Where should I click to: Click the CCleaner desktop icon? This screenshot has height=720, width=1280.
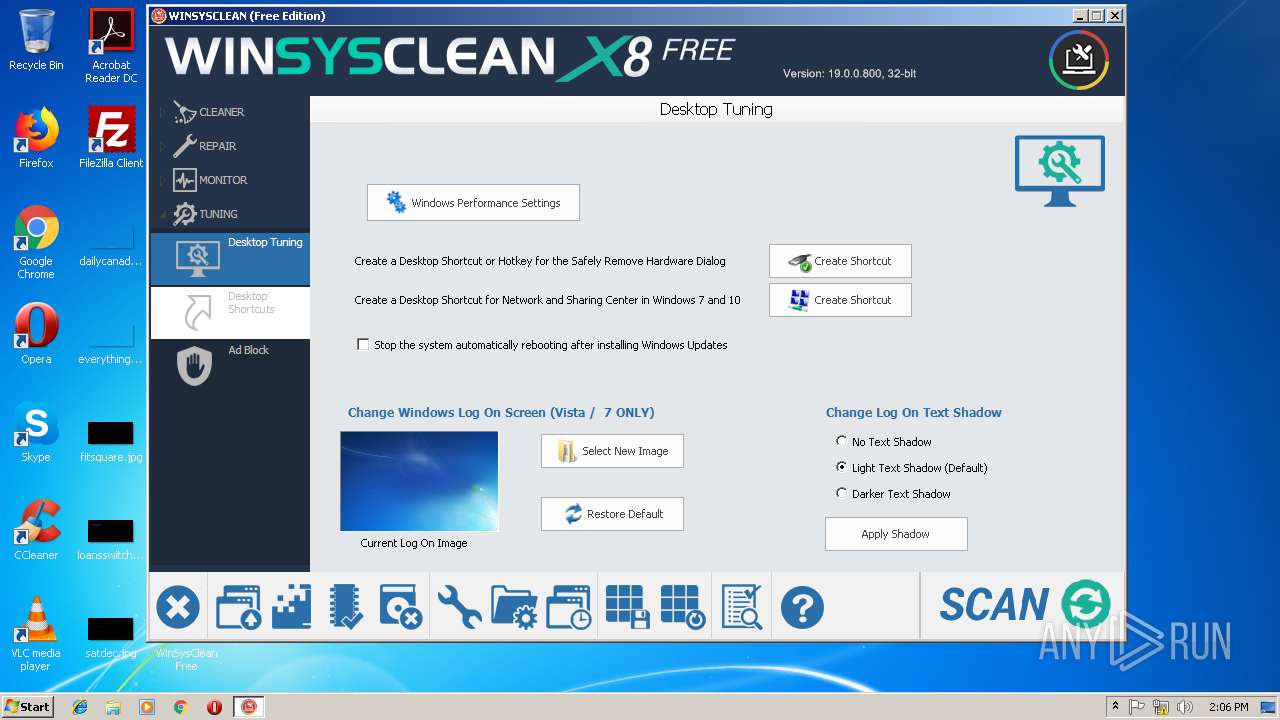point(36,530)
